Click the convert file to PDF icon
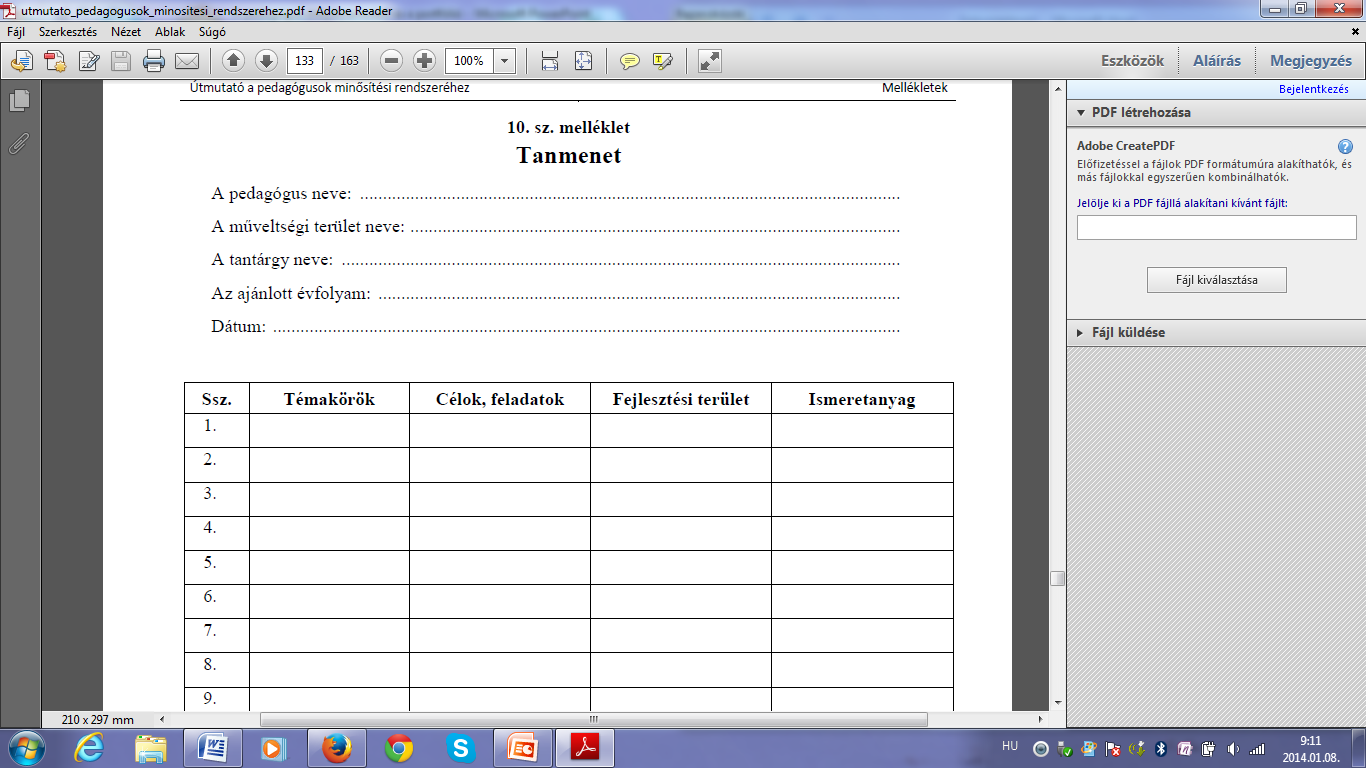1366x768 pixels. [55, 61]
